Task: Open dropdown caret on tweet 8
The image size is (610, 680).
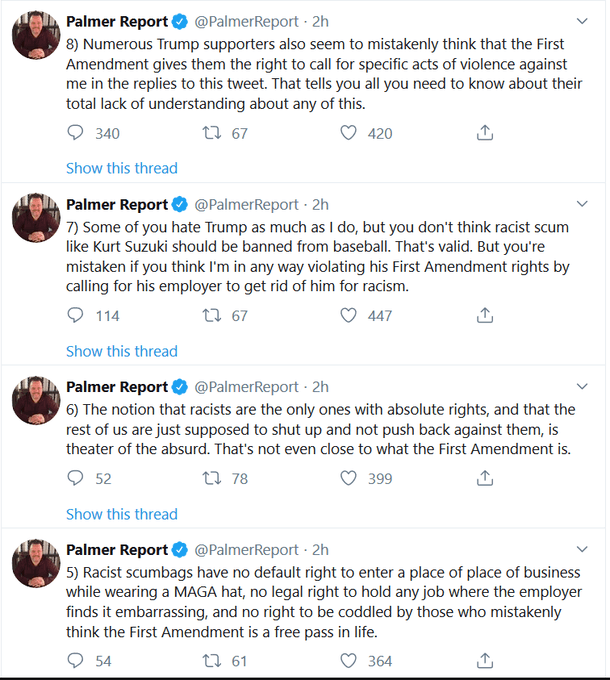Action: [583, 21]
